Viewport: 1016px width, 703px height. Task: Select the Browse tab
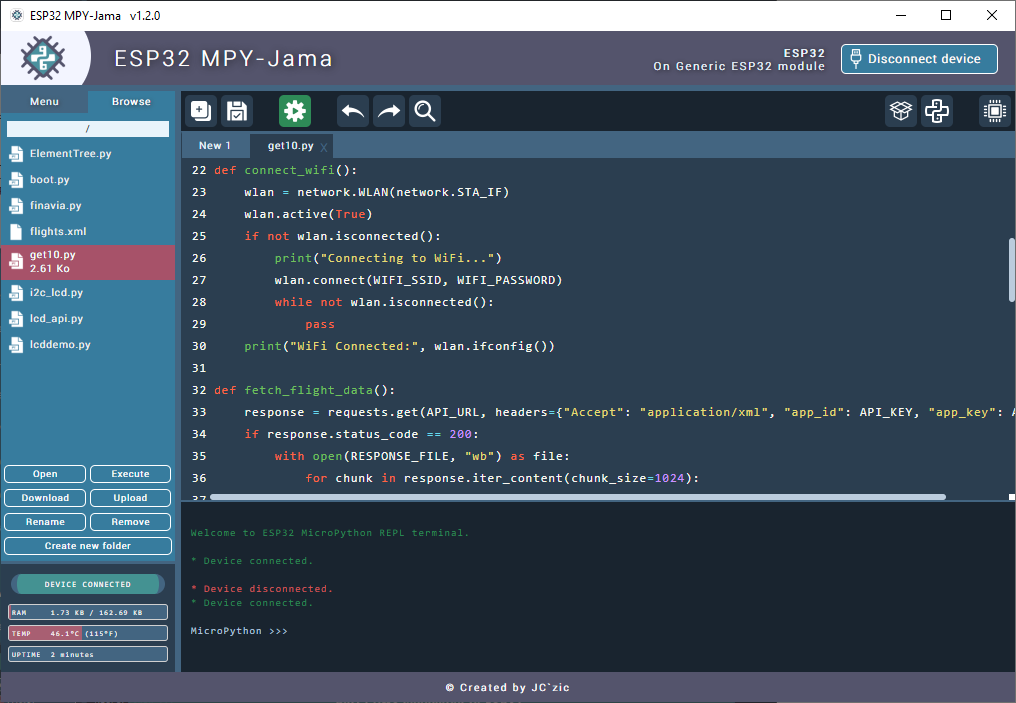pos(131,102)
